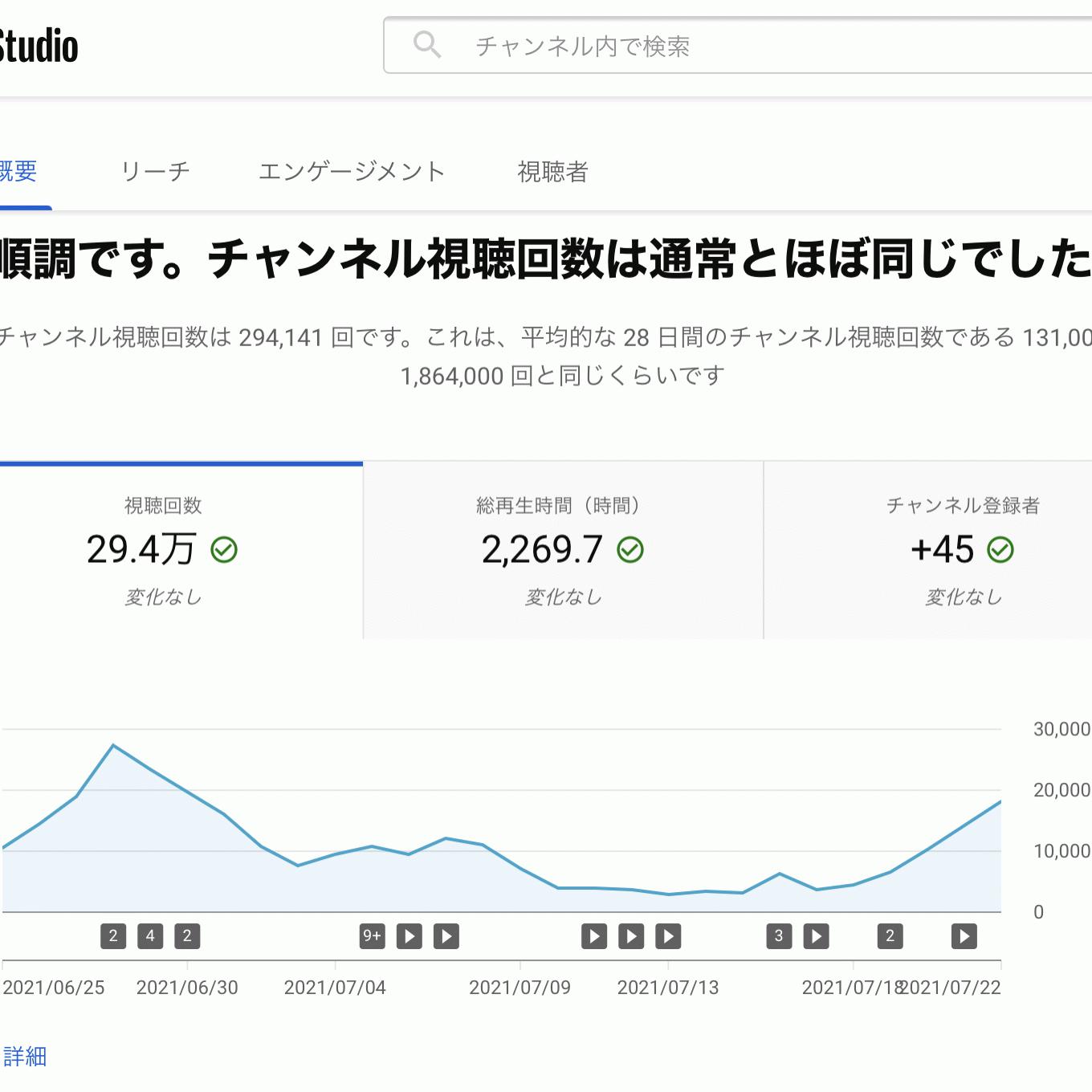Show the 総再生時間（時間）metric card
1092x1092 pixels.
pos(563,551)
